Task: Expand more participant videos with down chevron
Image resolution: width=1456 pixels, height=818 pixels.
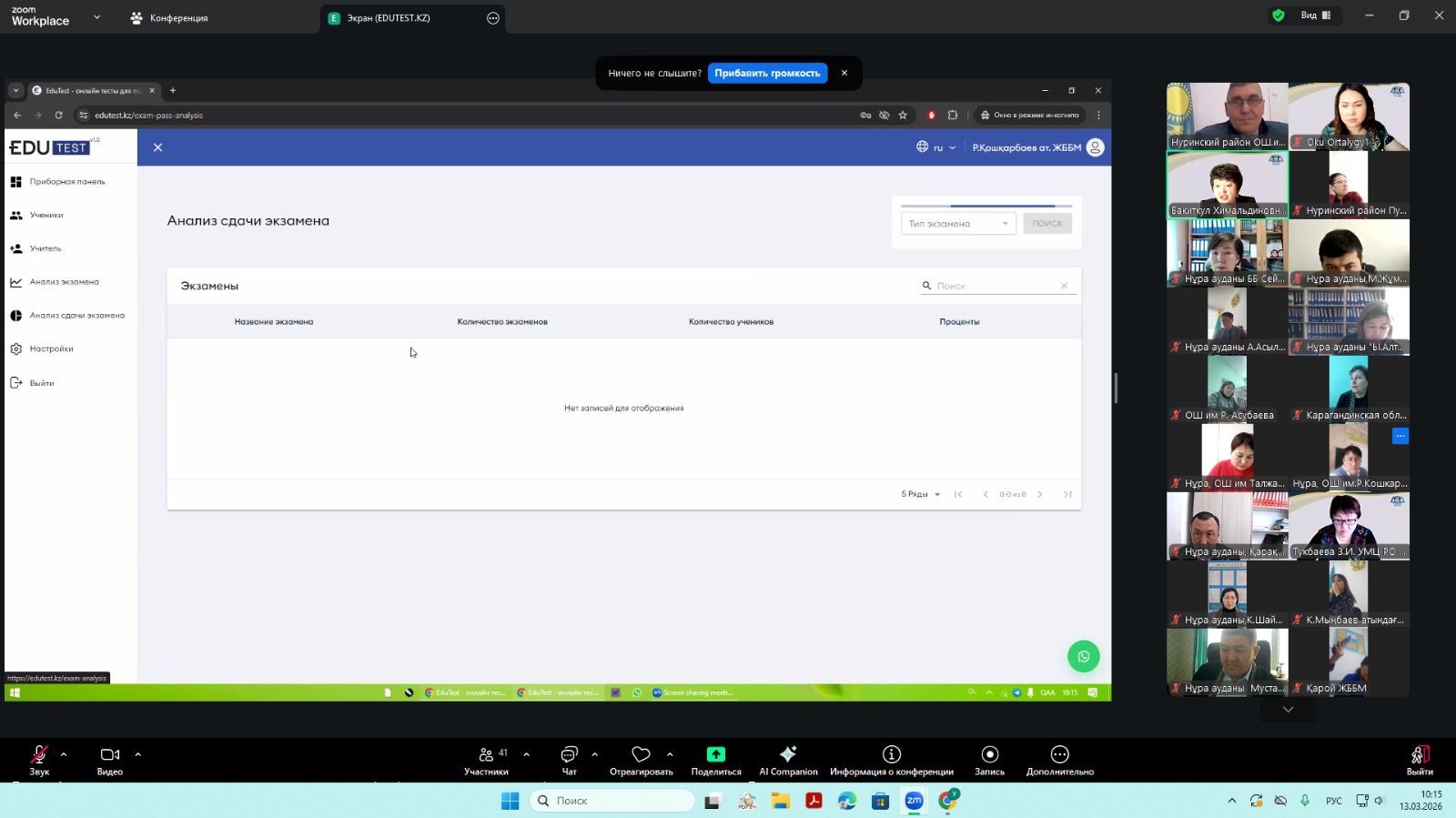Action: point(1288,710)
